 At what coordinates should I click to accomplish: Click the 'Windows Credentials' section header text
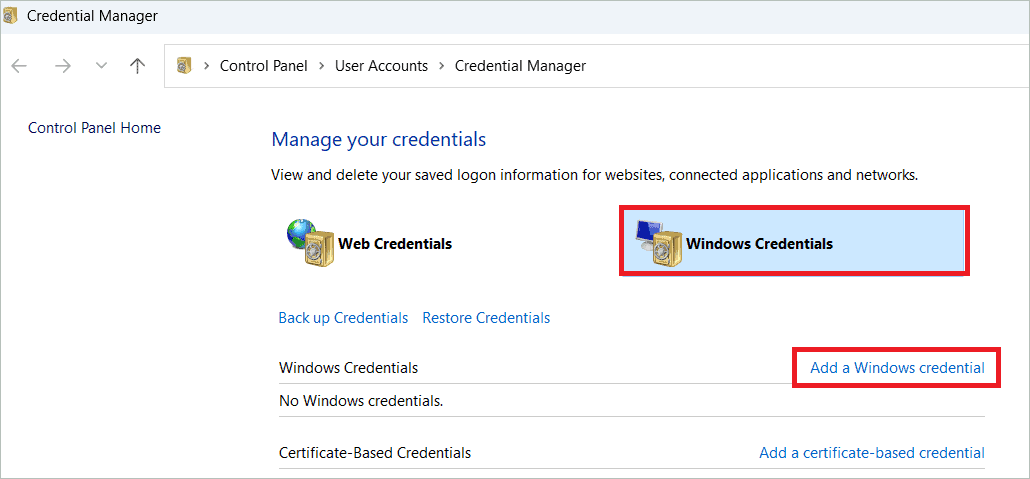point(348,367)
